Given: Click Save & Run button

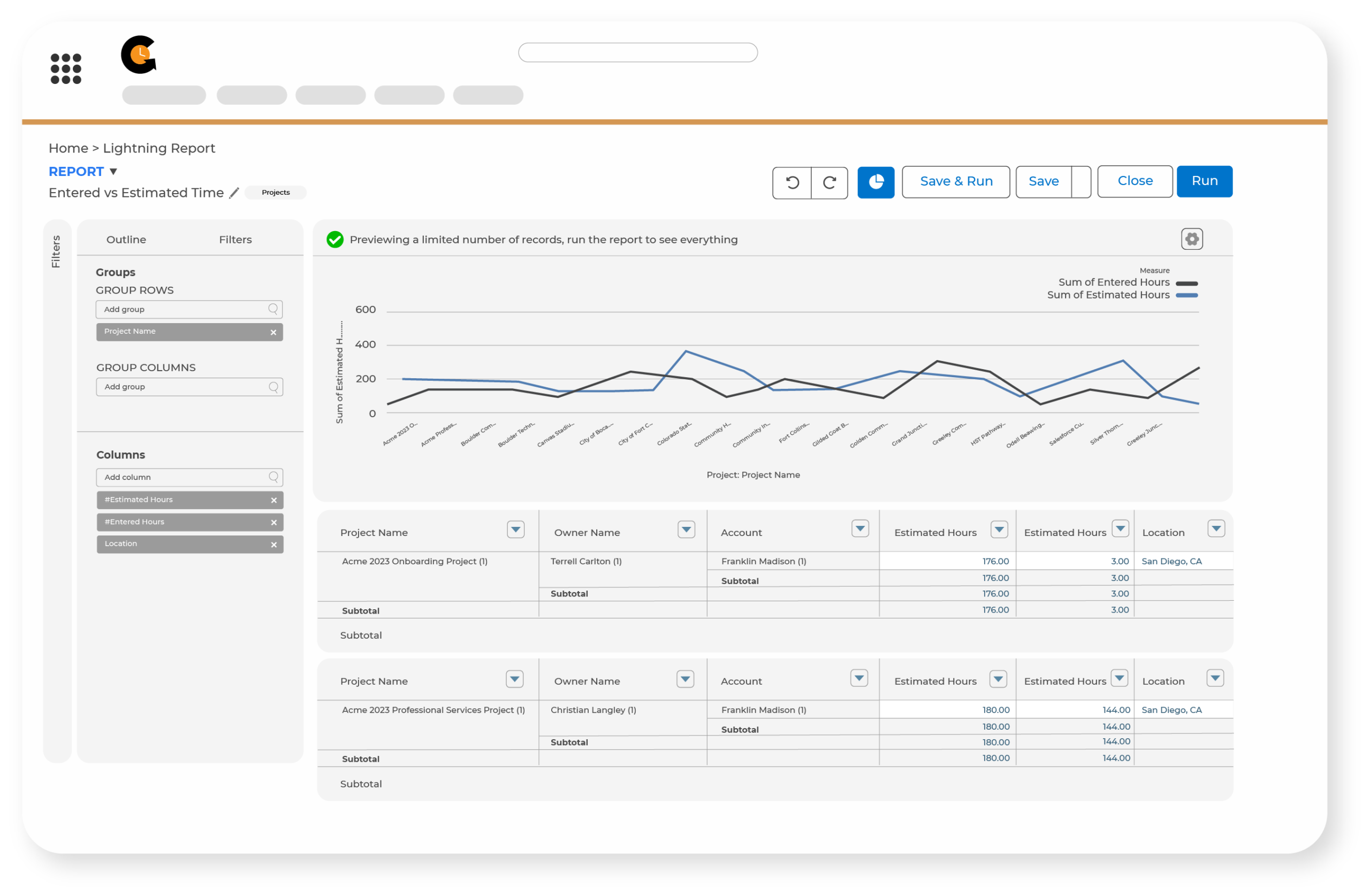Looking at the screenshot, I should (x=956, y=182).
